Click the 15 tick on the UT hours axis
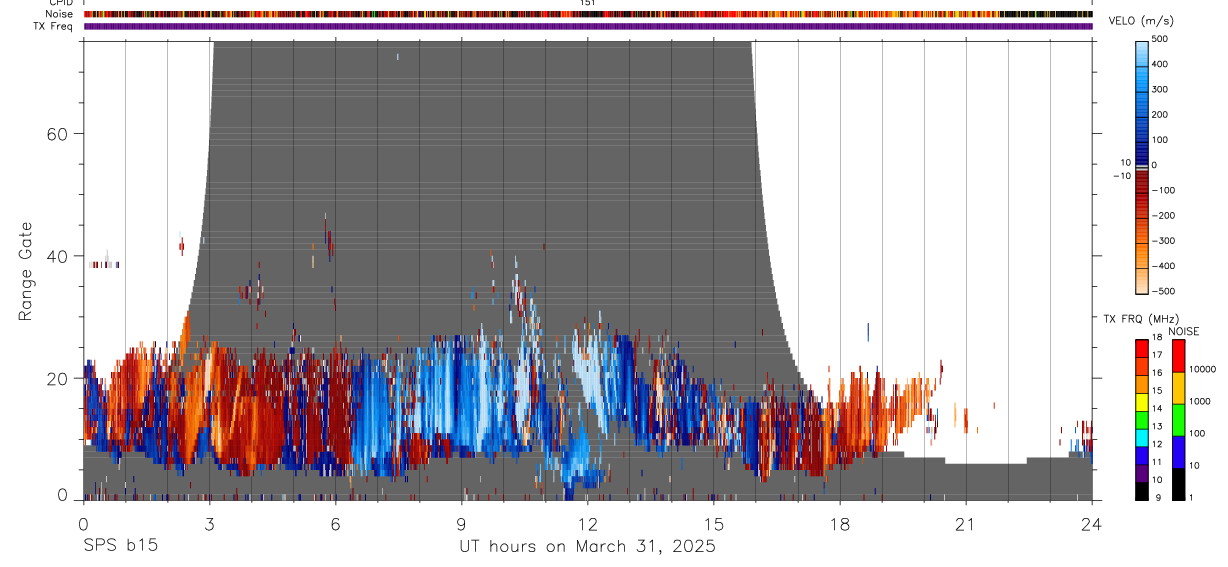Viewport: 1228px width, 567px height. click(x=713, y=524)
